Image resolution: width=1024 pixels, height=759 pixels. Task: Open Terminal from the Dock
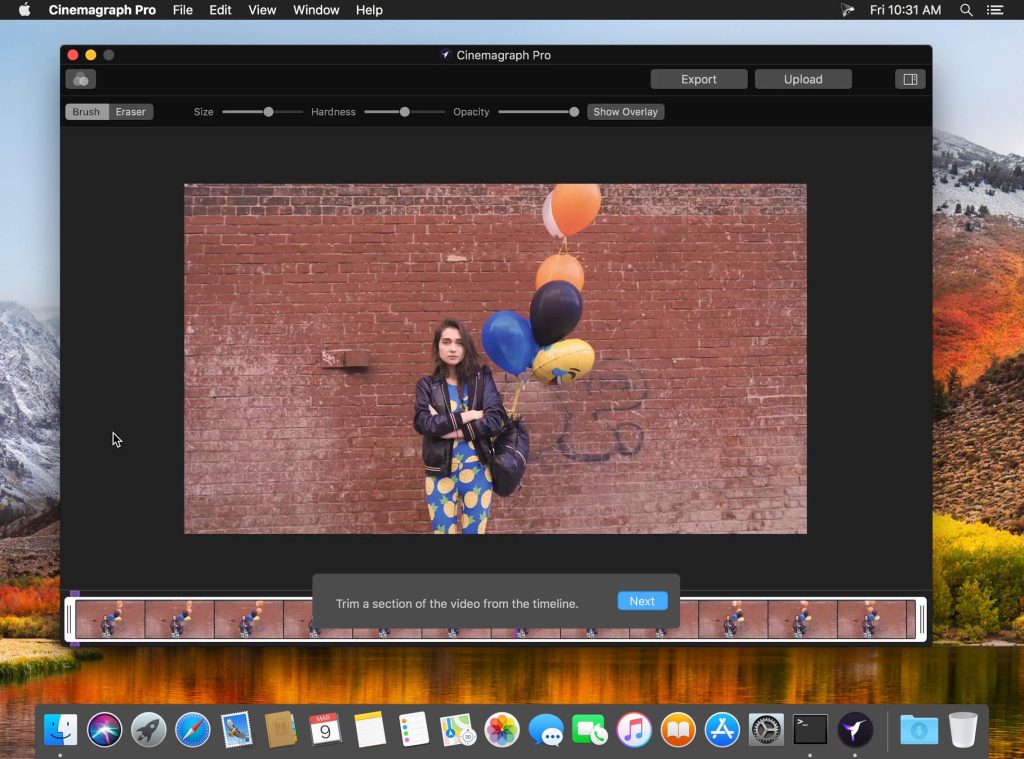[x=809, y=730]
